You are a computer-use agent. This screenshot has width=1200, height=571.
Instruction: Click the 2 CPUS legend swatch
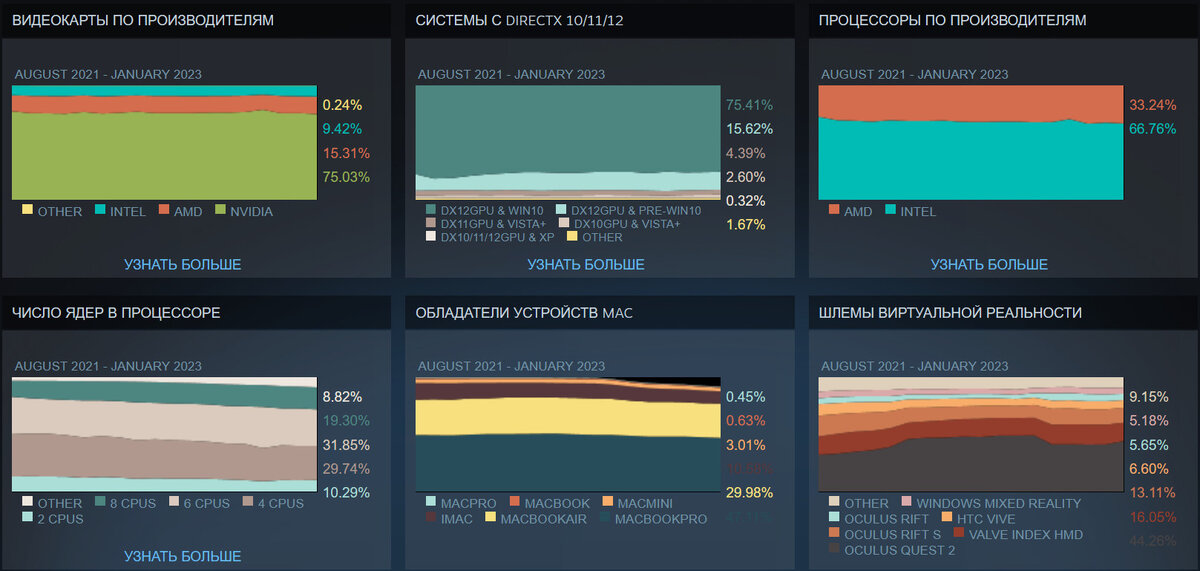click(x=27, y=518)
